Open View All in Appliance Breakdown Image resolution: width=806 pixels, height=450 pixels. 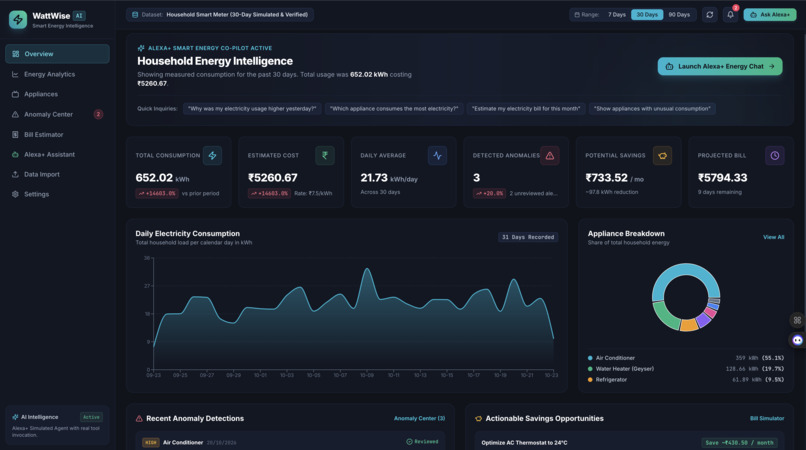pos(774,237)
